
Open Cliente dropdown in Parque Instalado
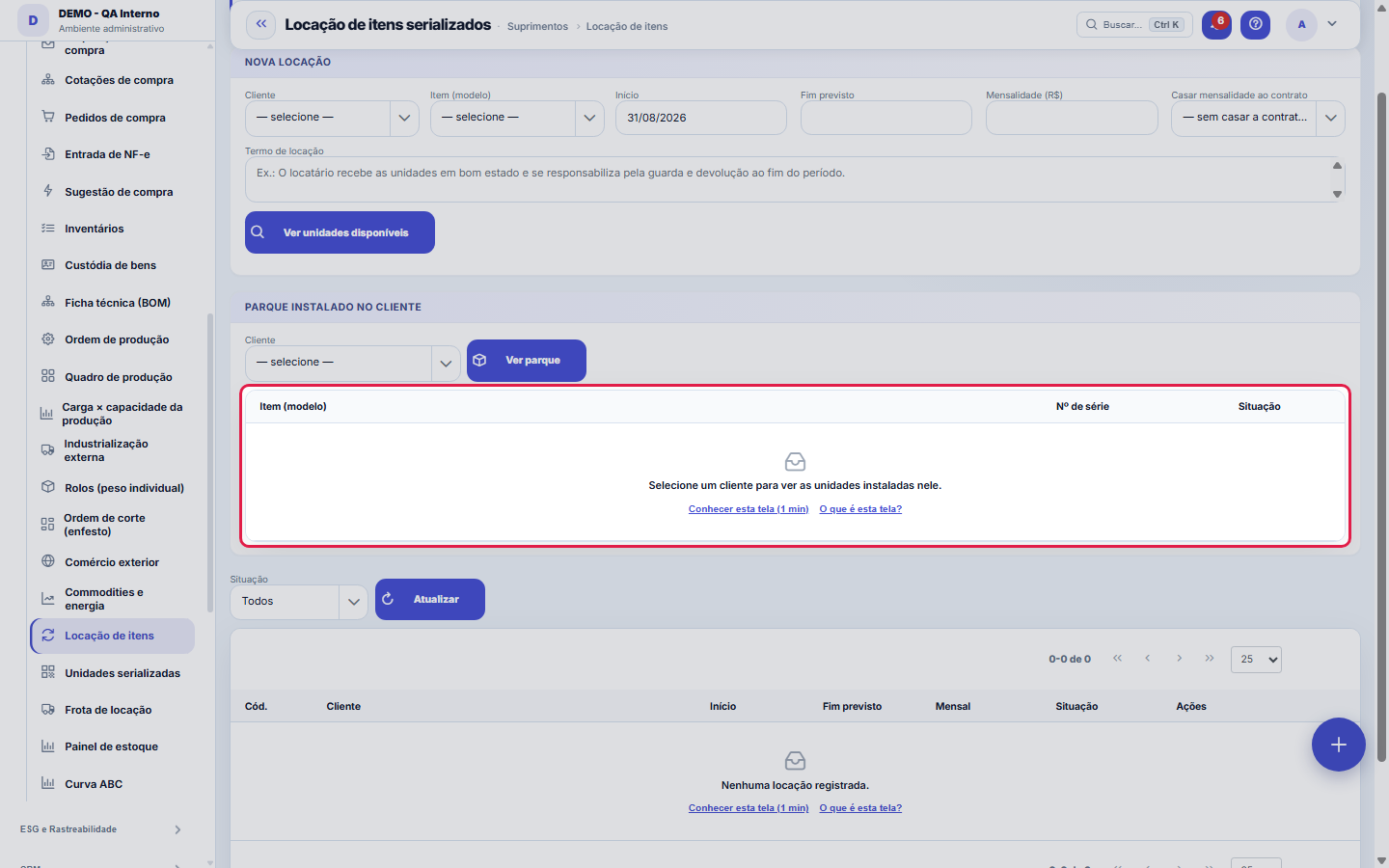click(352, 363)
